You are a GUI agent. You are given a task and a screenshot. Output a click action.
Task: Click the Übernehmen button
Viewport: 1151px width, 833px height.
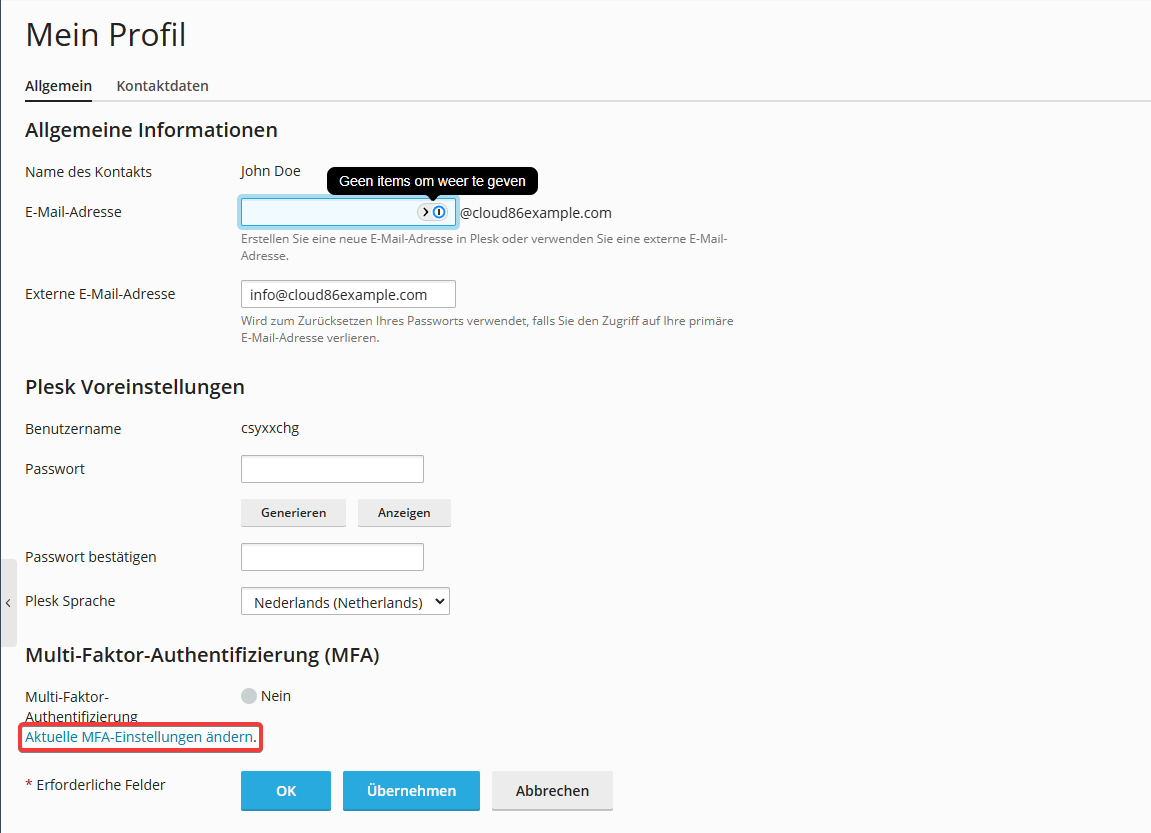[x=411, y=790]
